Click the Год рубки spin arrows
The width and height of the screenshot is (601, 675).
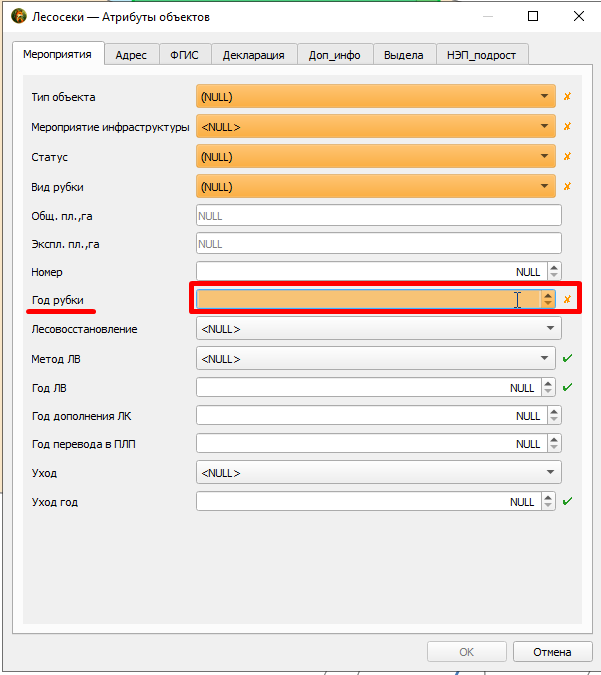click(548, 299)
